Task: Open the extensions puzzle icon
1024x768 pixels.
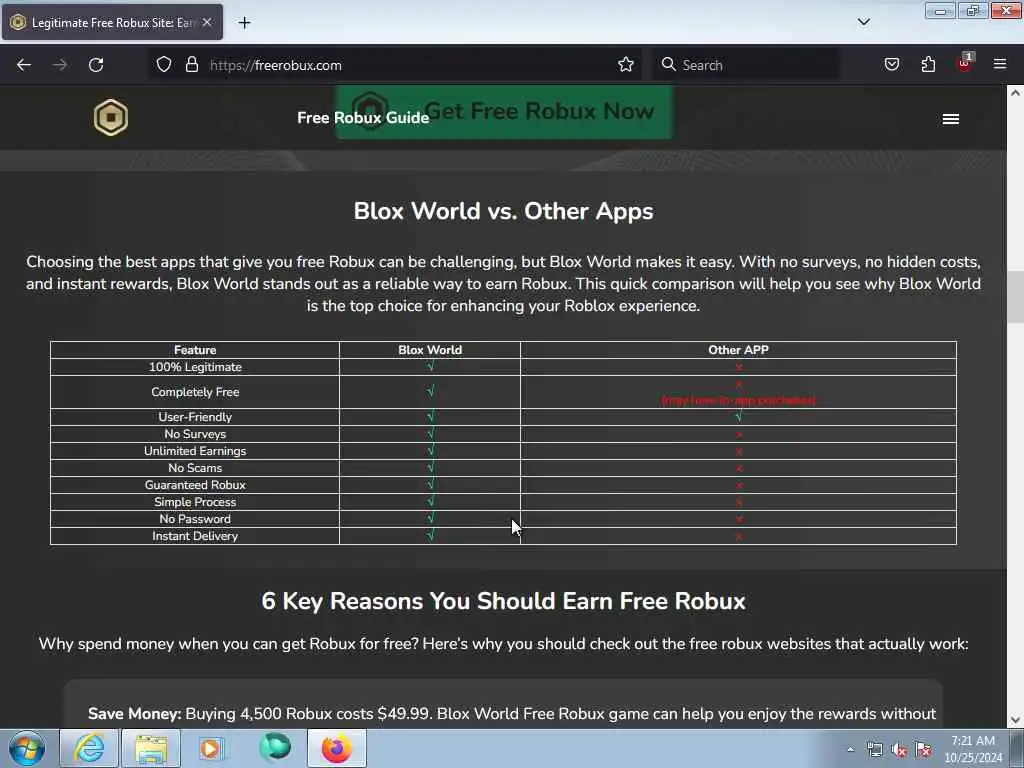Action: coord(928,65)
